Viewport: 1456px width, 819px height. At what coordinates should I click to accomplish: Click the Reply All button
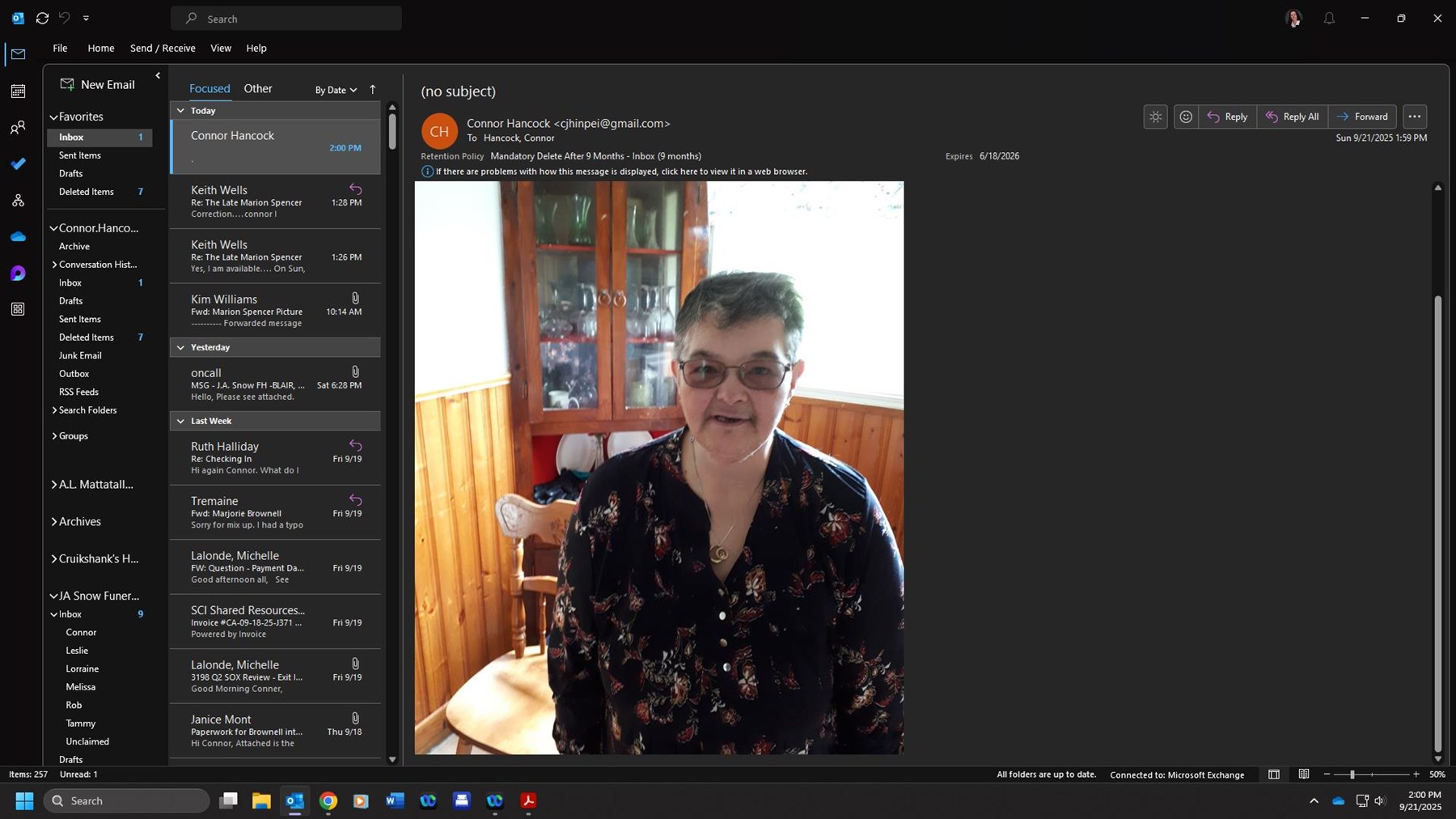pos(1292,117)
